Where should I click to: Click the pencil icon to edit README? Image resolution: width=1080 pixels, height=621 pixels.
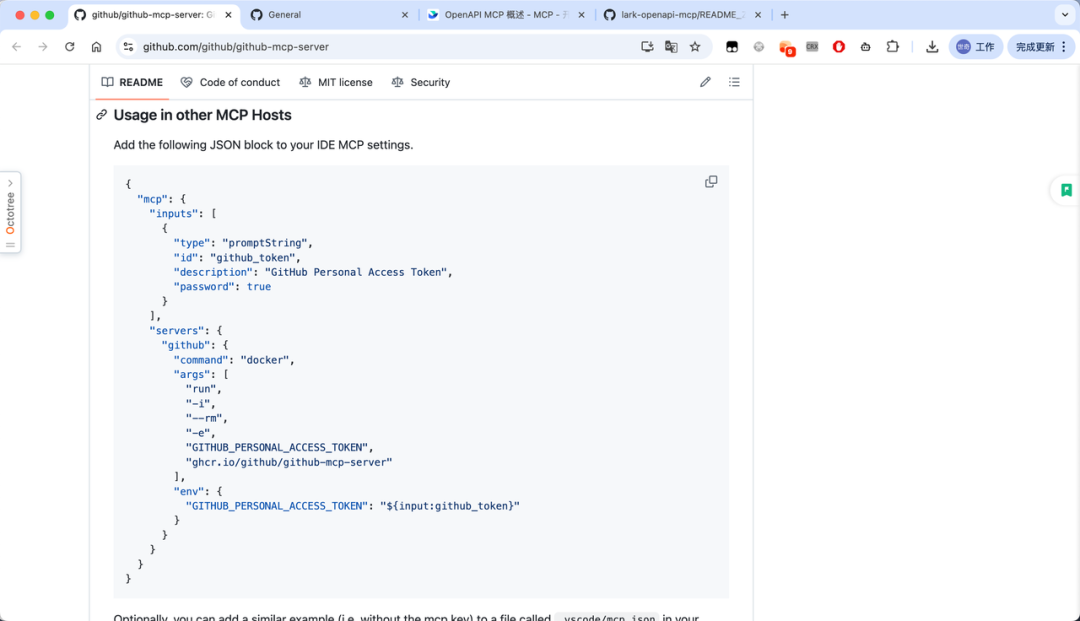(705, 82)
